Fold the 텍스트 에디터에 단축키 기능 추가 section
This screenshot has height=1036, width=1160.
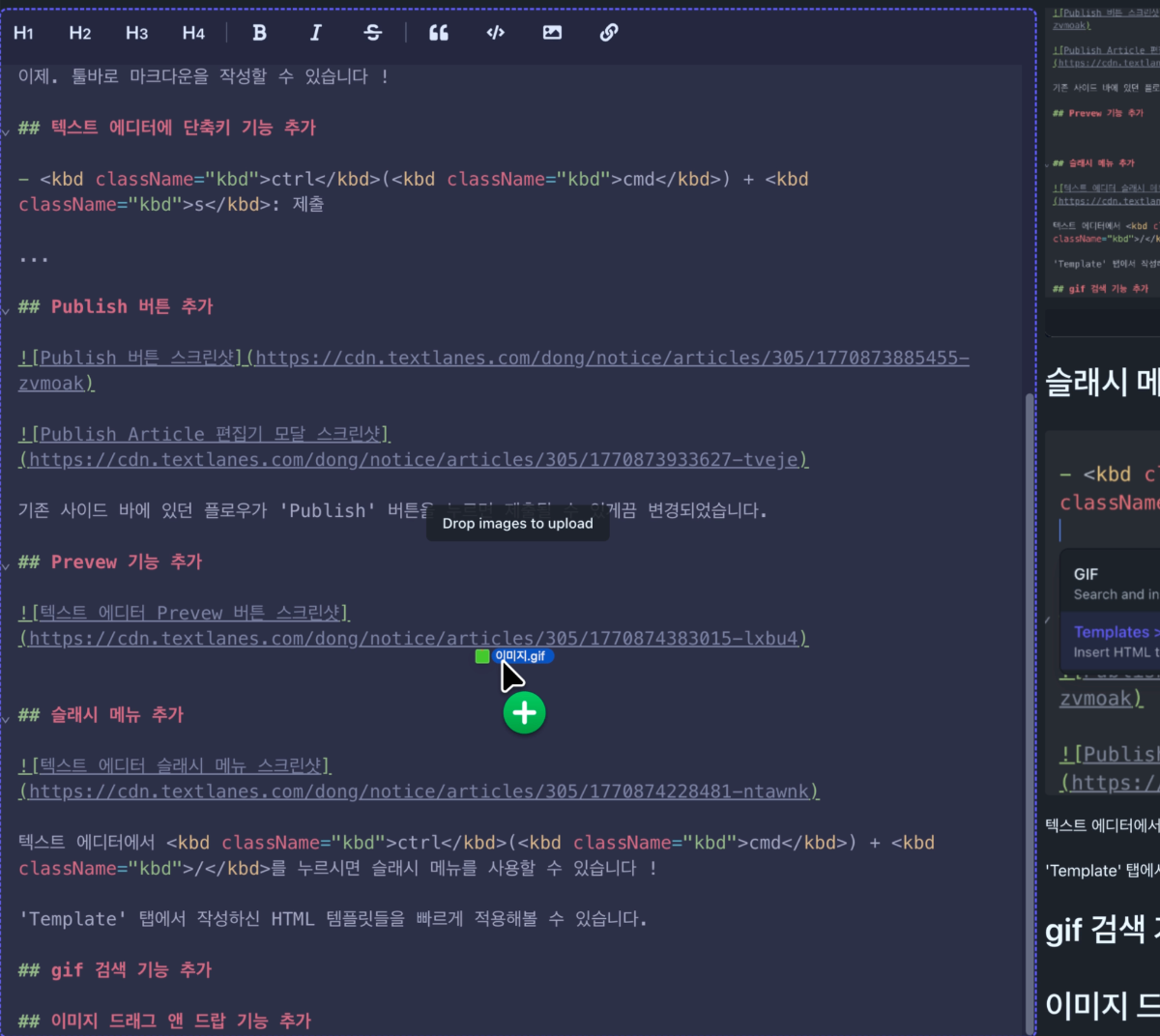pyautogui.click(x=6, y=131)
